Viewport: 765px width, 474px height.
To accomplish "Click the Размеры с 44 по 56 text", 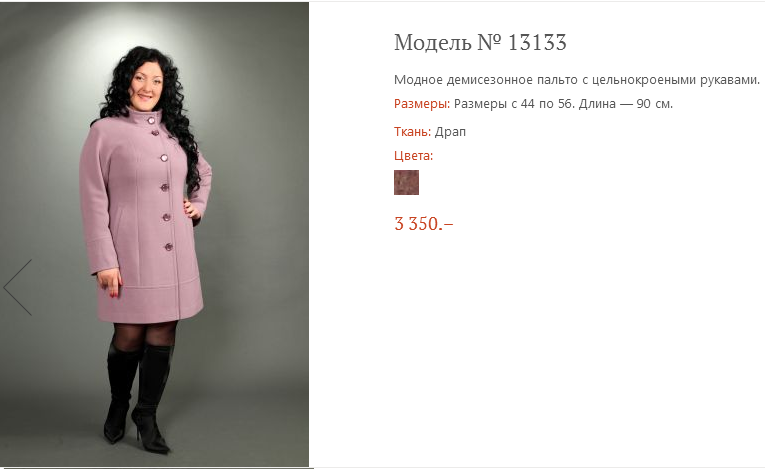I will pos(514,104).
